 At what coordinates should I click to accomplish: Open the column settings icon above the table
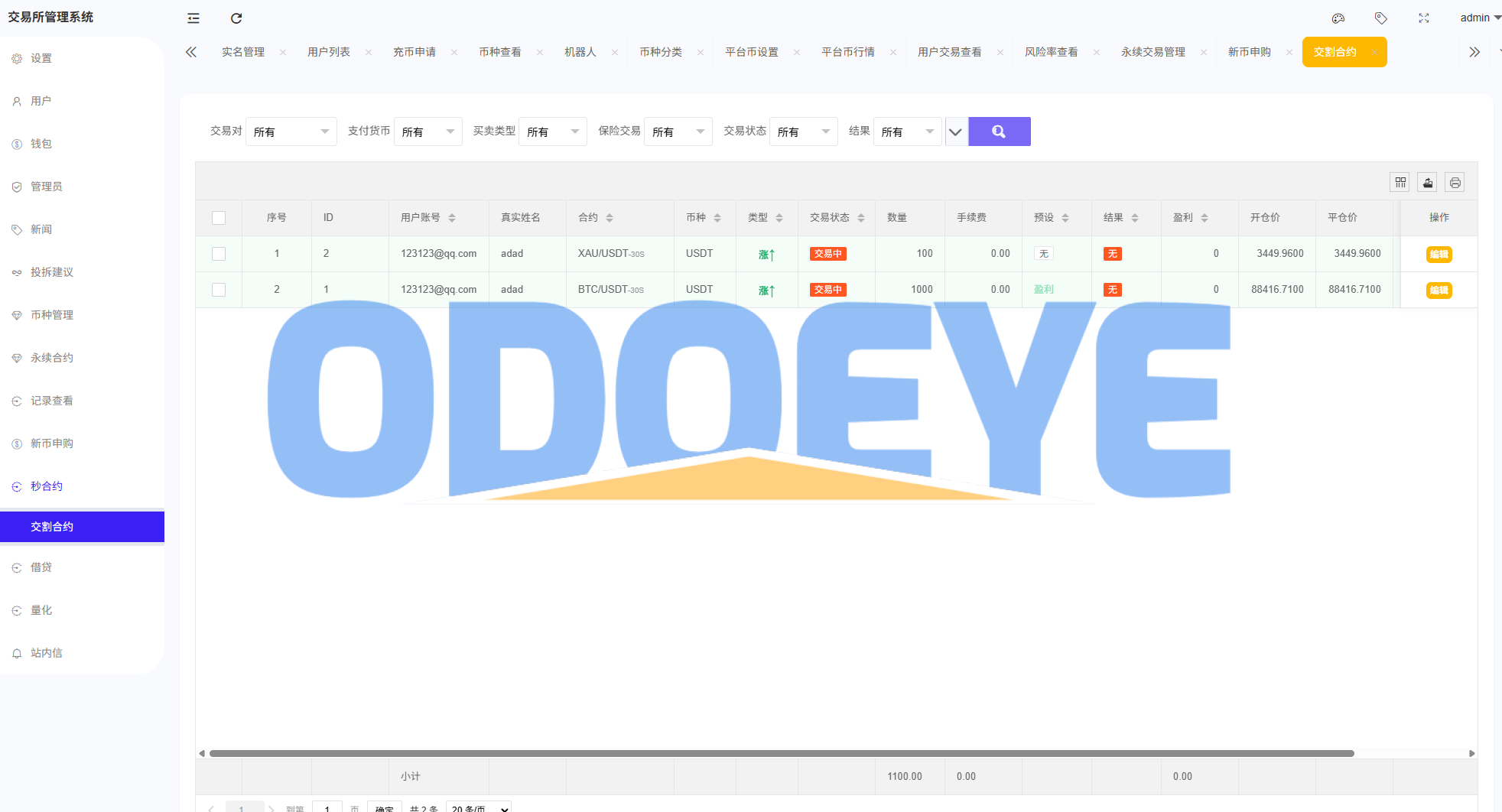click(x=1400, y=182)
